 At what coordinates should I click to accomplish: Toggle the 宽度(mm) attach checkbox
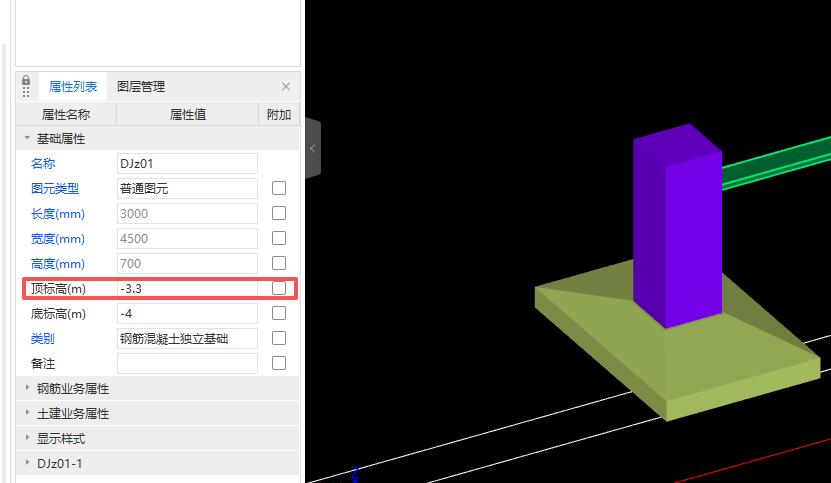click(279, 238)
